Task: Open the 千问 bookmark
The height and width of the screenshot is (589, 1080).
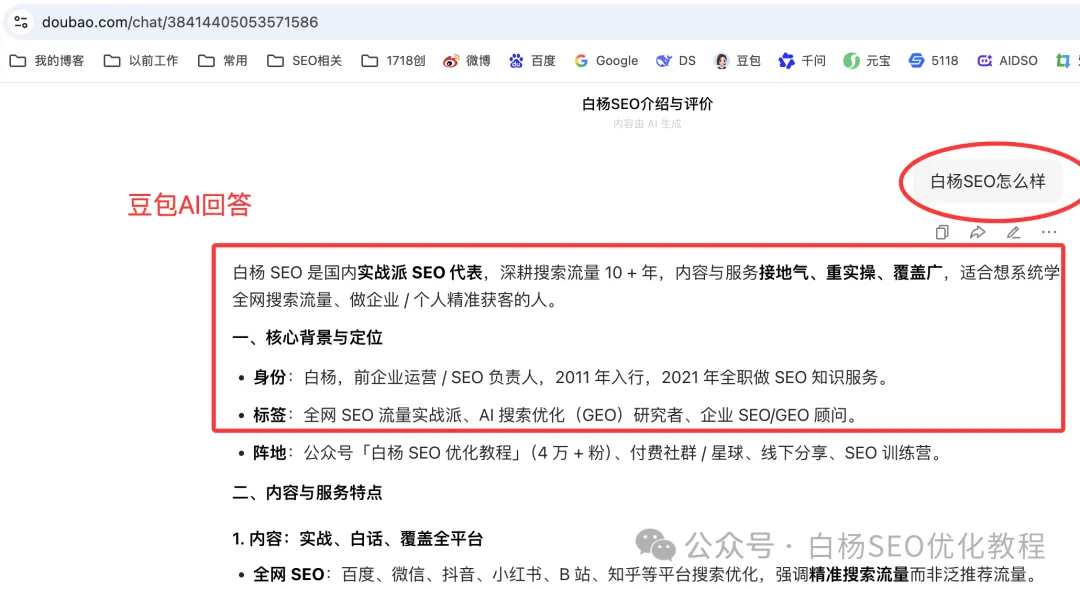Action: 802,60
